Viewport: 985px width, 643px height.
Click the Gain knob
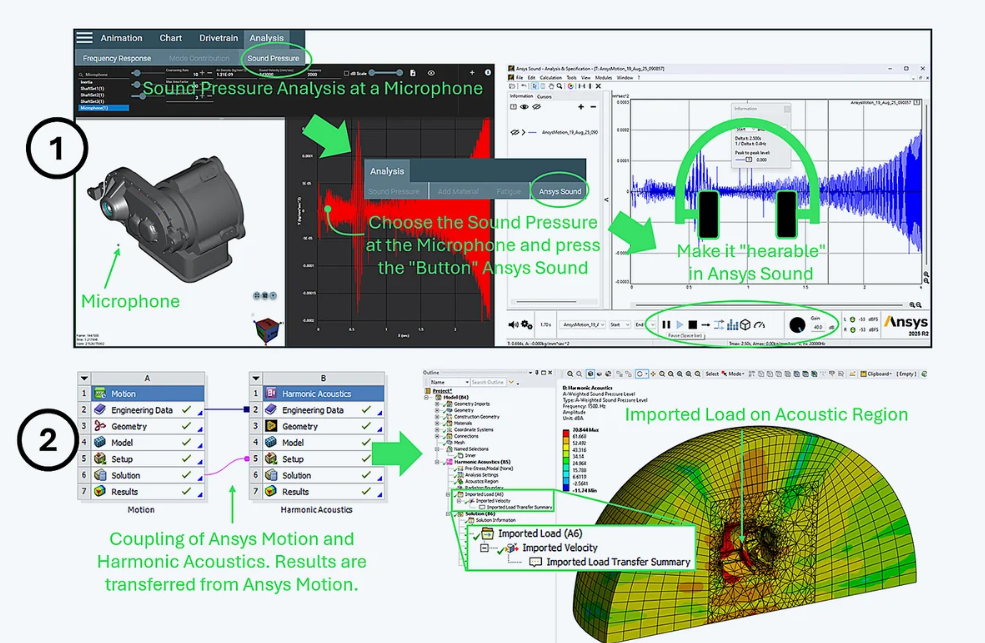point(797,325)
